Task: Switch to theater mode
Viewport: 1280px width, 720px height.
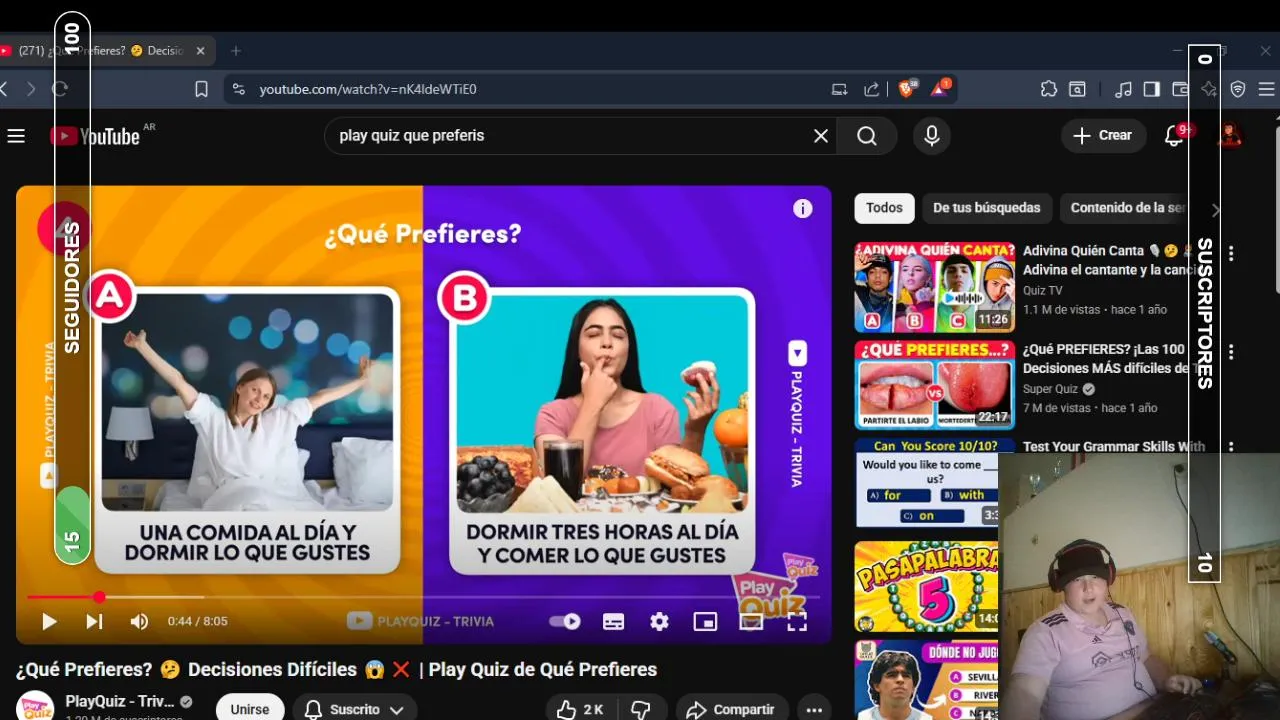Action: click(x=751, y=622)
